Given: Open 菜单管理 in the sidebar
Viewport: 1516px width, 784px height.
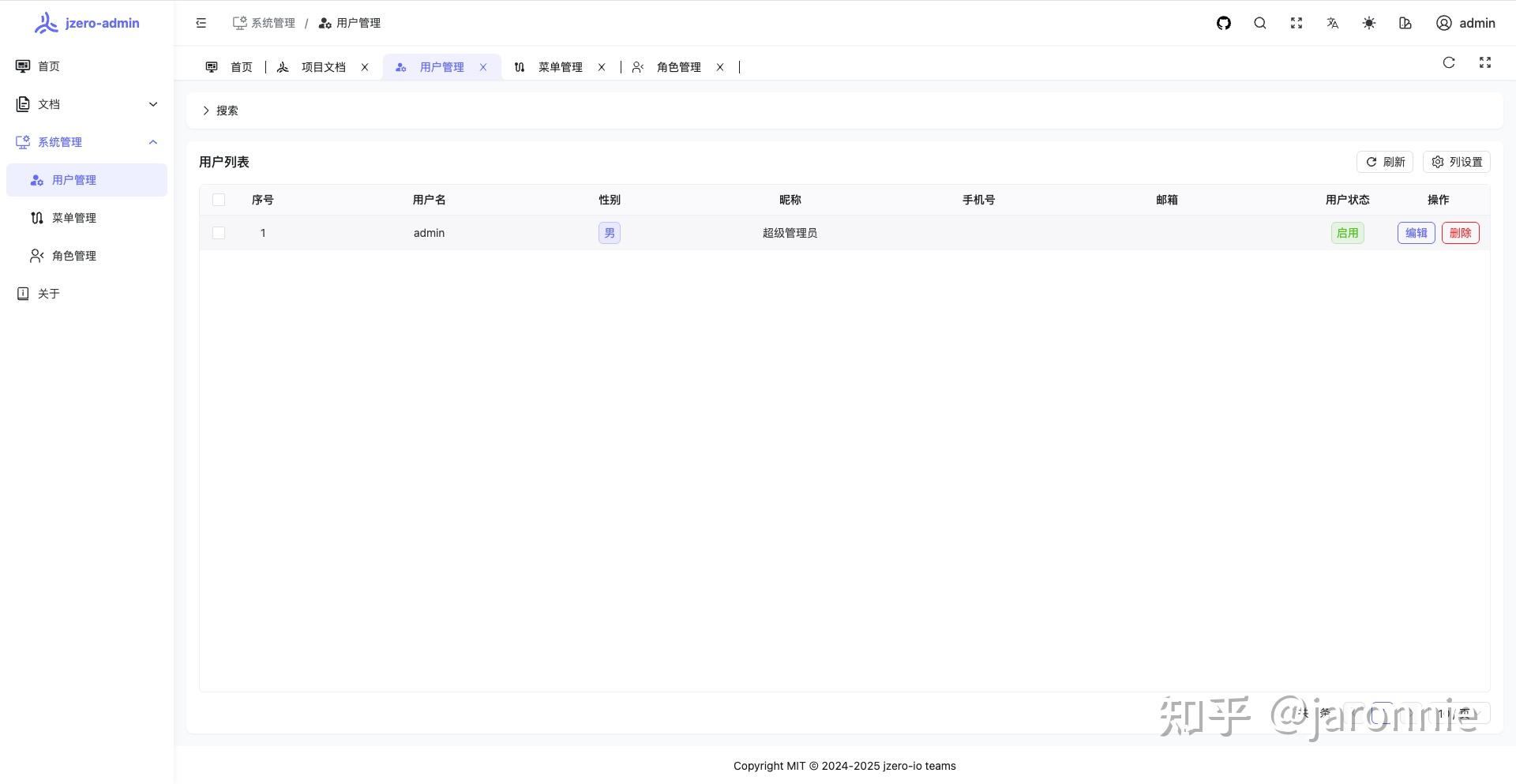Looking at the screenshot, I should pos(87,218).
